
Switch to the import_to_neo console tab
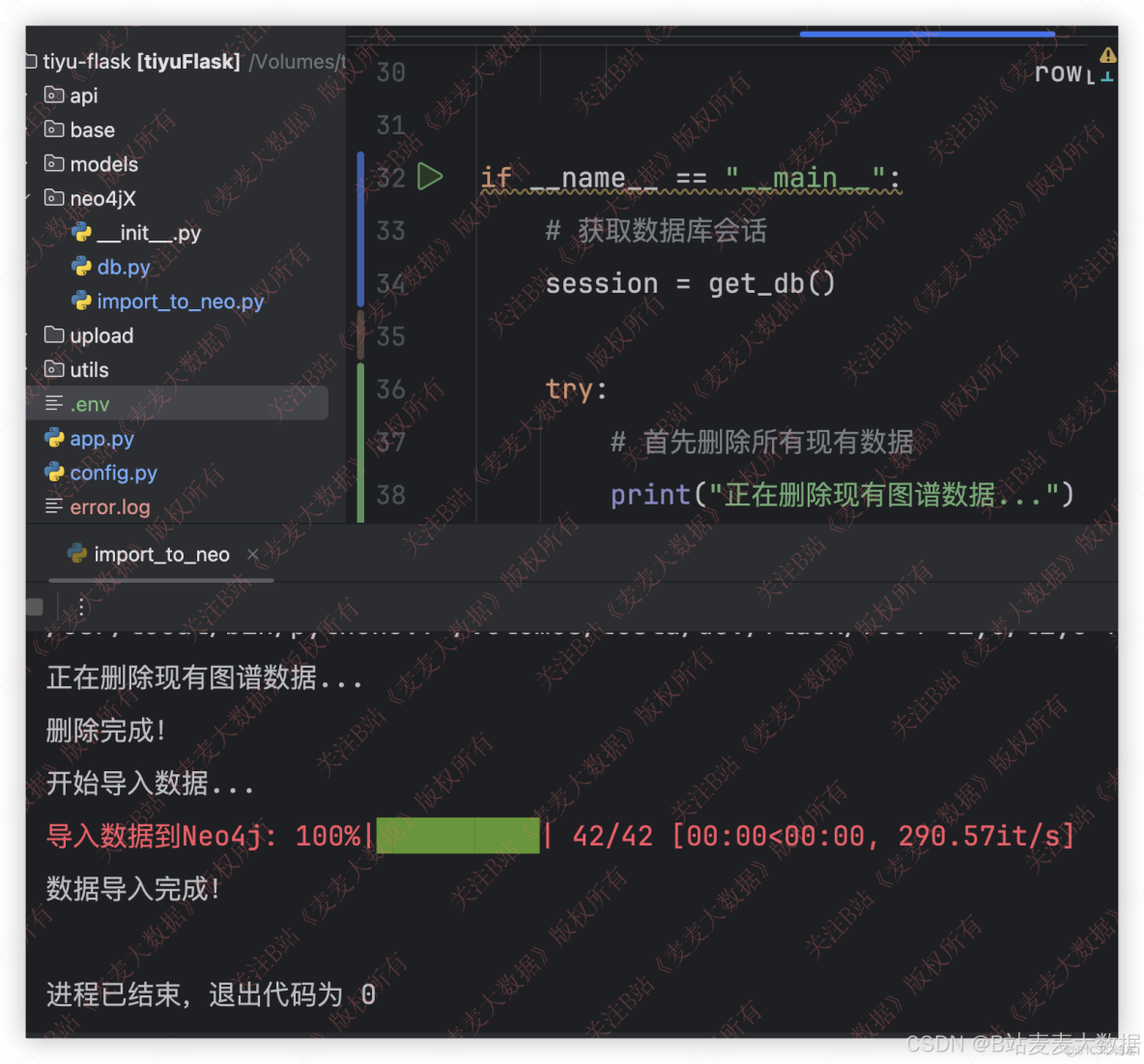(159, 554)
